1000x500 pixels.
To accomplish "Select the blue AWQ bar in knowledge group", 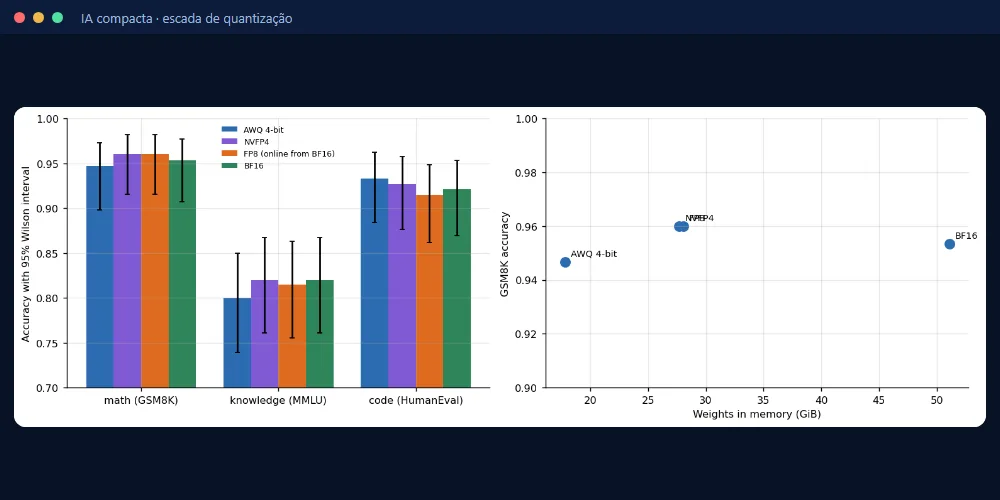I will [x=237, y=342].
